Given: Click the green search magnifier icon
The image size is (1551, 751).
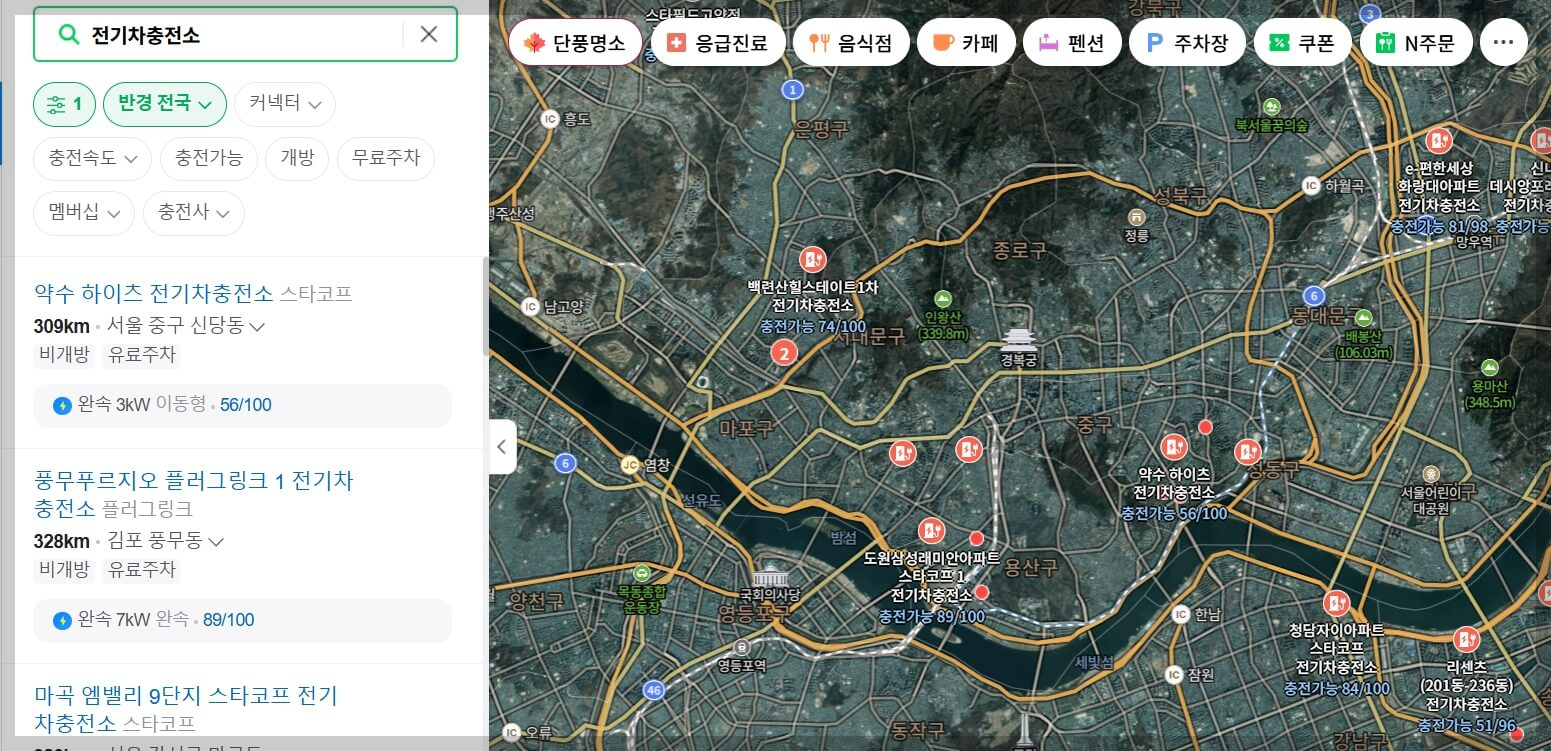Looking at the screenshot, I should [x=68, y=34].
